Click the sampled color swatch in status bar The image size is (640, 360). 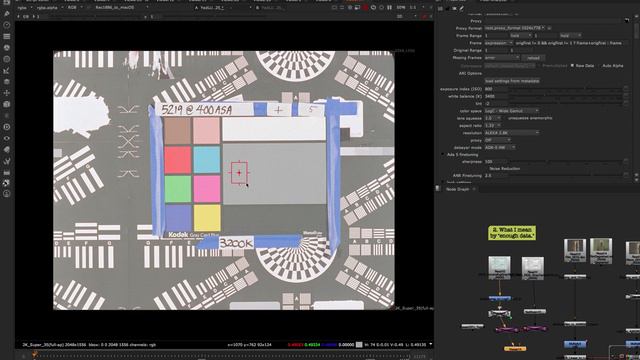point(359,345)
